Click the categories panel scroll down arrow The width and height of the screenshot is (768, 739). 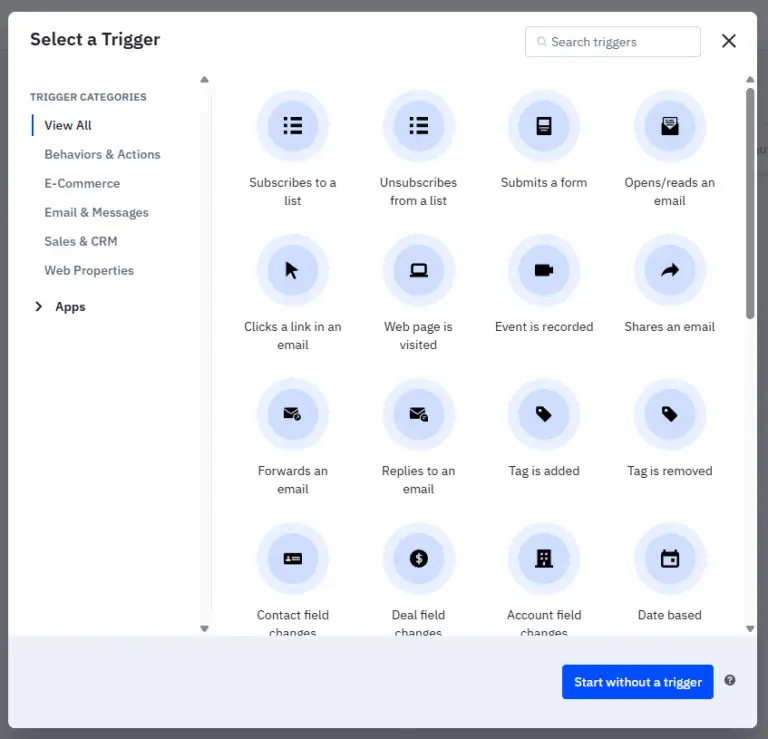coord(204,629)
